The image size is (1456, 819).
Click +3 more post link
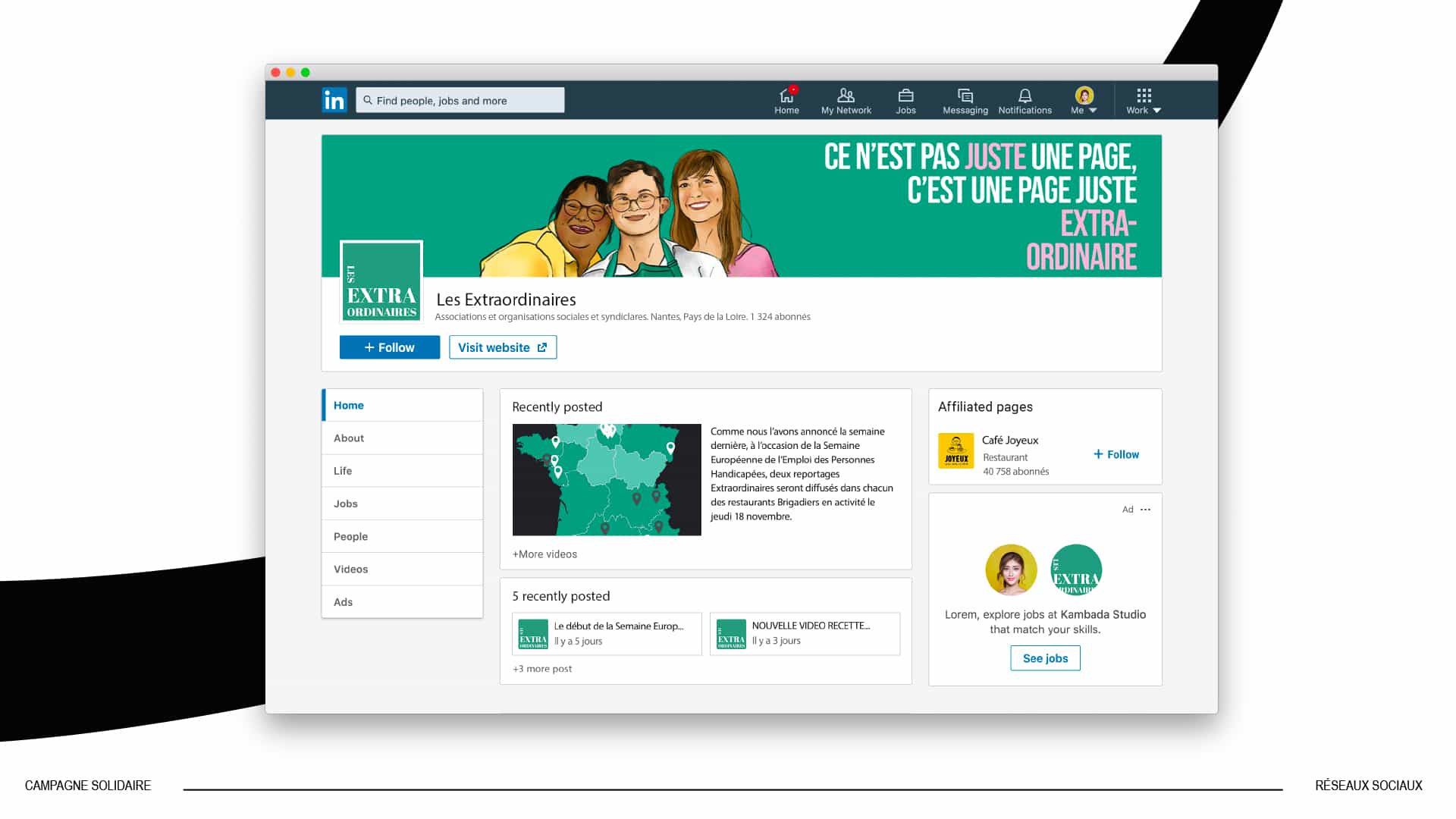pyautogui.click(x=542, y=669)
